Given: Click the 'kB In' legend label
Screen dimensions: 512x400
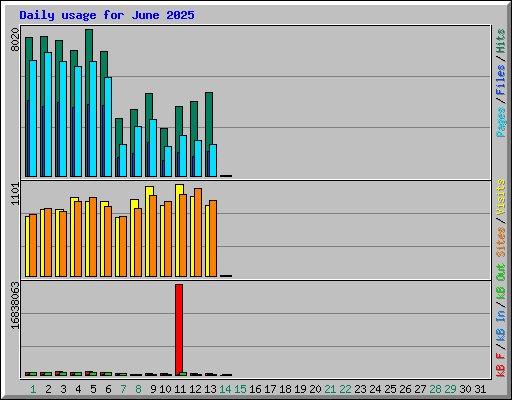Looking at the screenshot, I should click(501, 325).
